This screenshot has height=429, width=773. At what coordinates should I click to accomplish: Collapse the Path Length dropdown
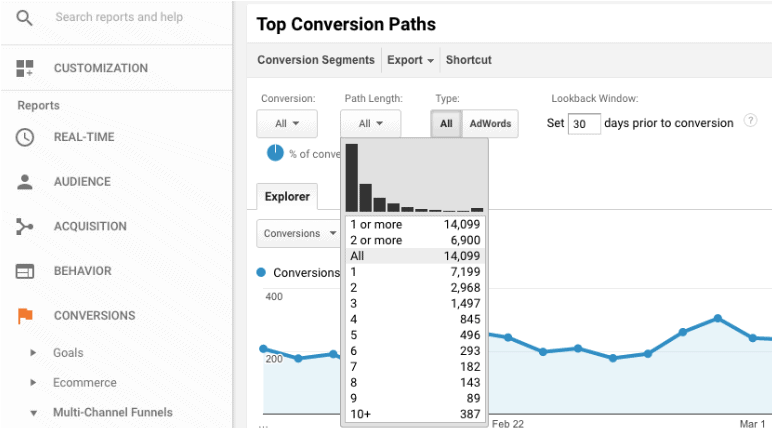(x=370, y=124)
